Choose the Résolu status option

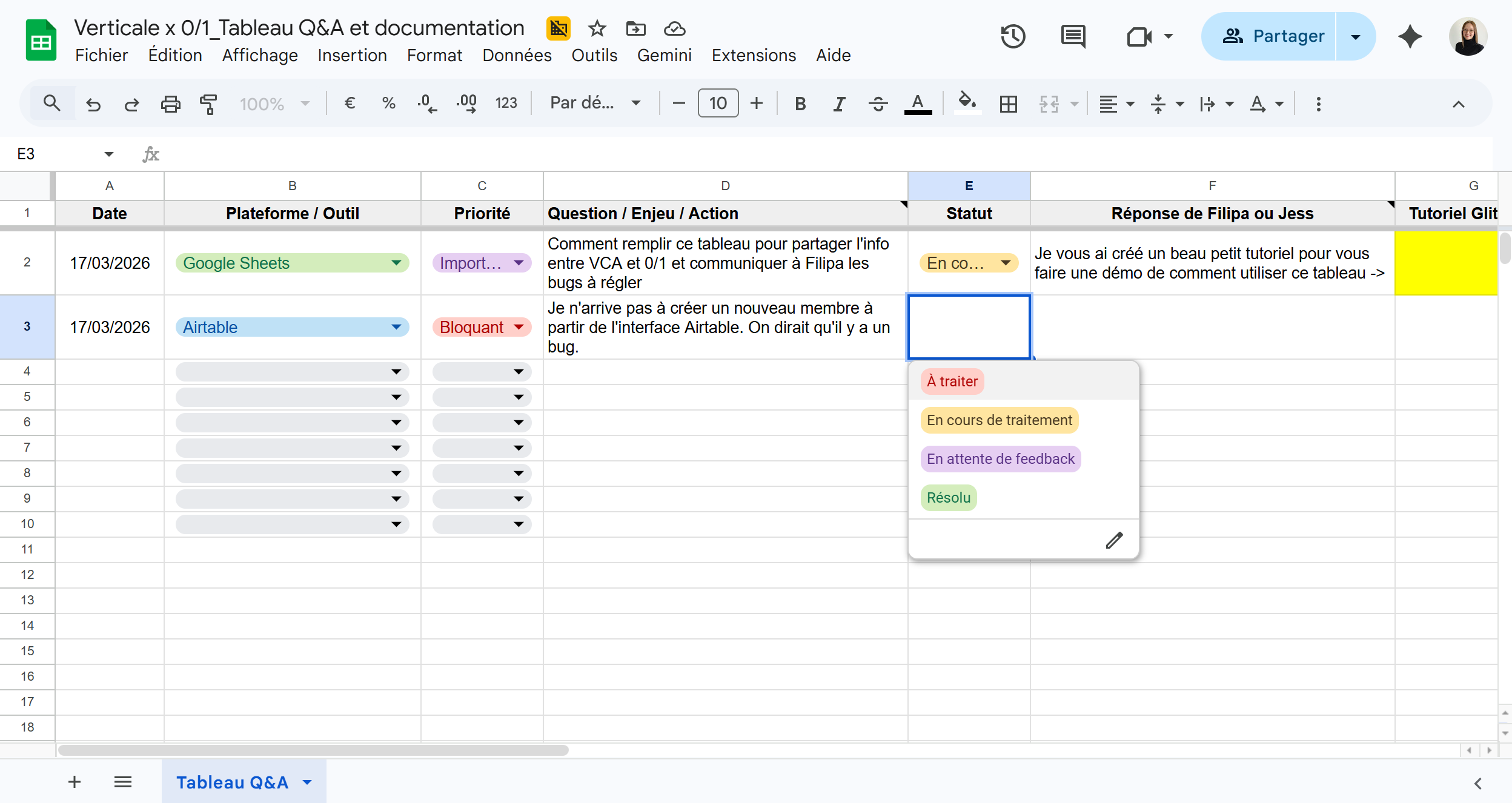tap(948, 498)
